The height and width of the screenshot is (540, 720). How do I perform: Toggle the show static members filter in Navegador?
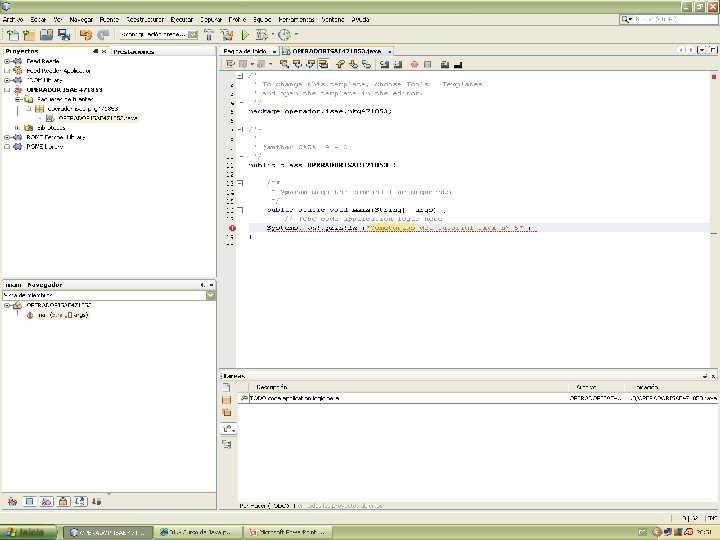(x=45, y=501)
